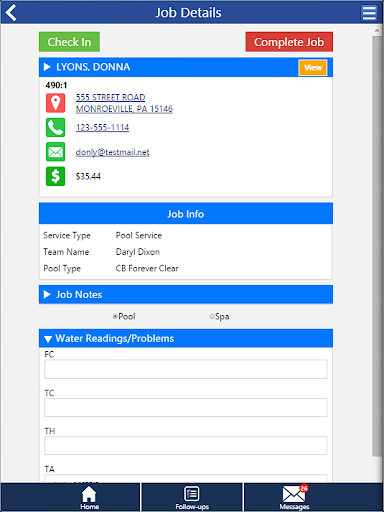Click the red Complete Job button
This screenshot has width=384, height=512.
pos(289,42)
